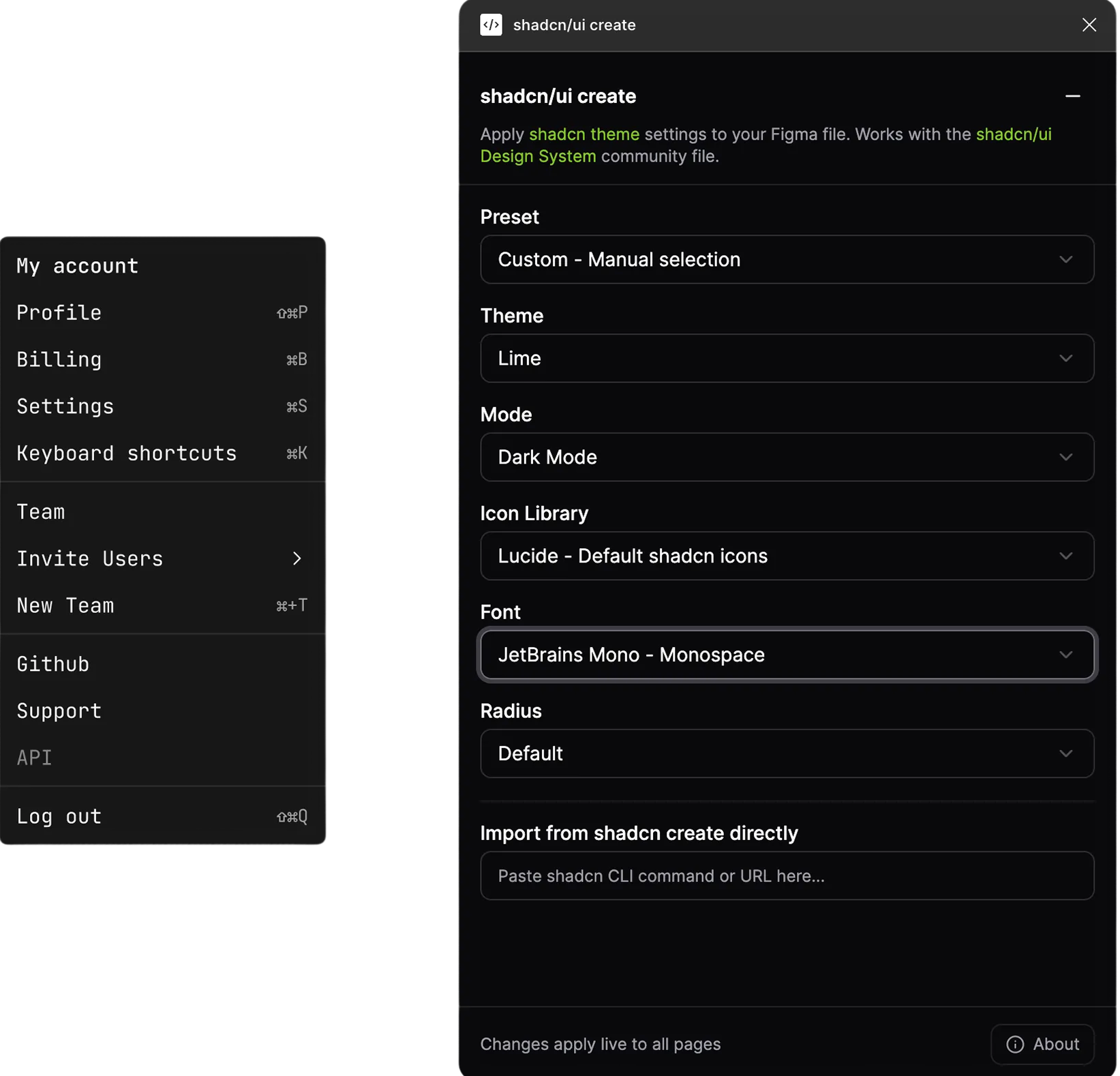Open the Mode dropdown set to Dark Mode

point(787,458)
